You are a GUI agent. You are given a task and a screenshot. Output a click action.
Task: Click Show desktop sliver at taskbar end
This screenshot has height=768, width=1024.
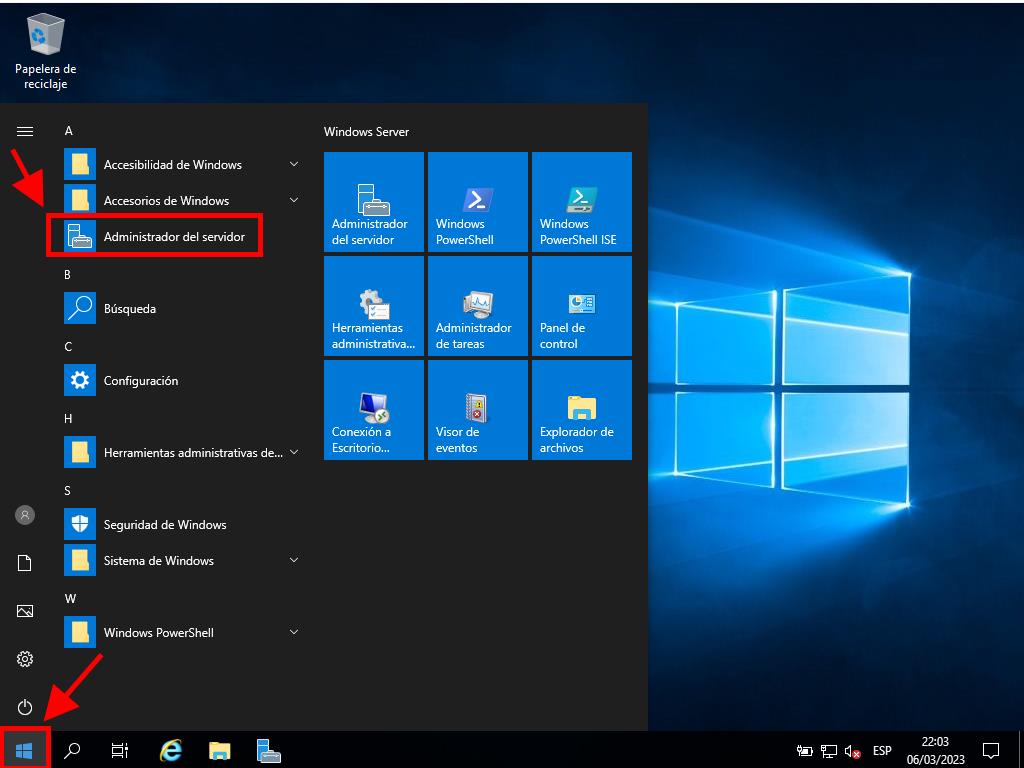[1020, 750]
